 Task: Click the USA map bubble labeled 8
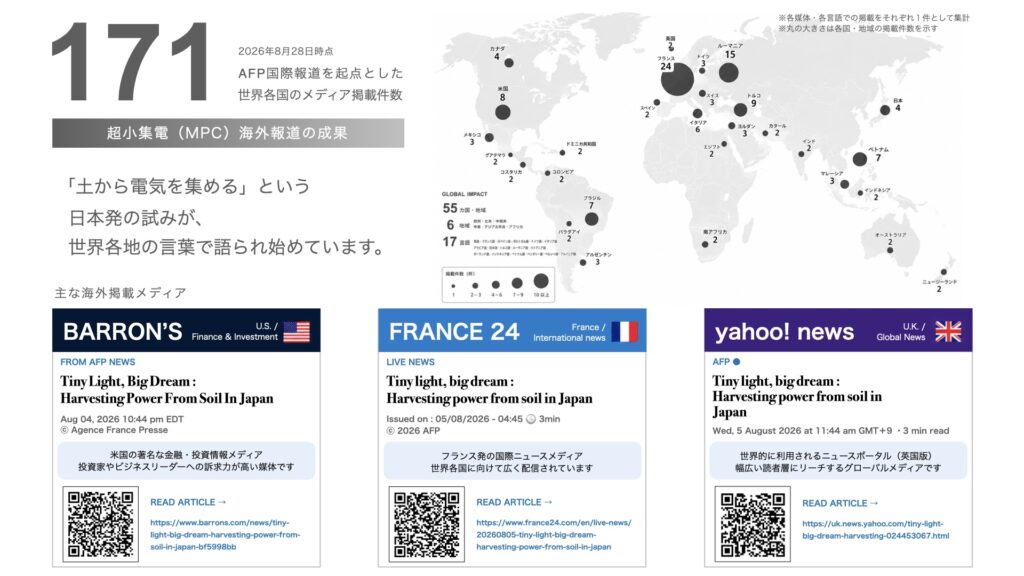(502, 112)
